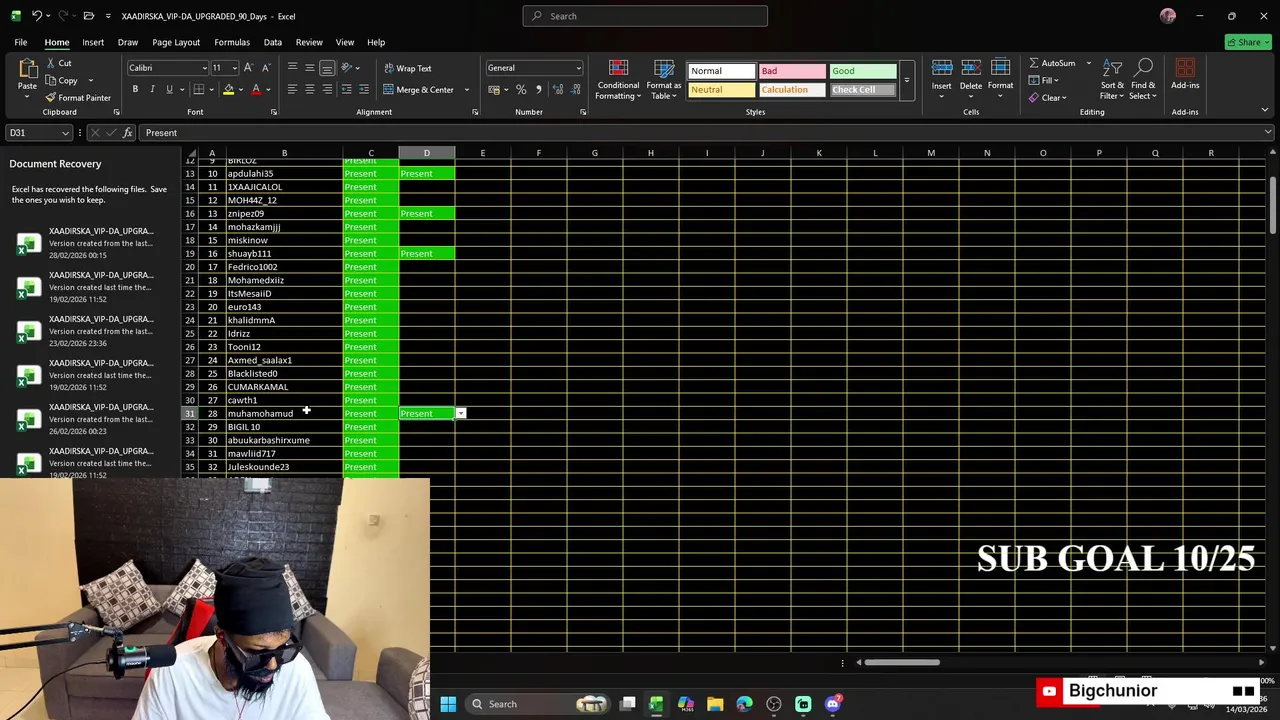Open Sort & Filter menu

1112,79
